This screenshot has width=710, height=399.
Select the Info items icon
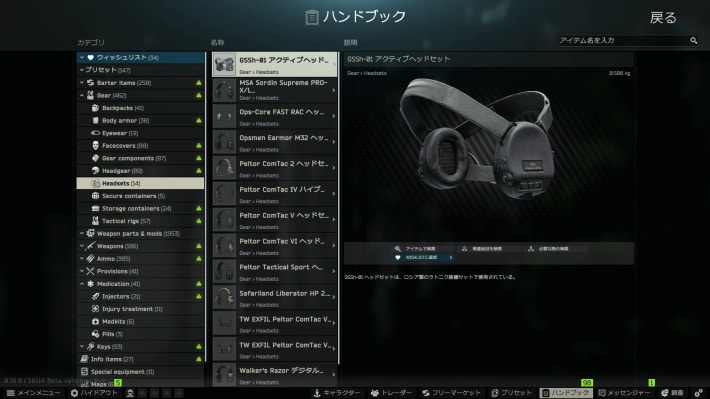(x=84, y=359)
